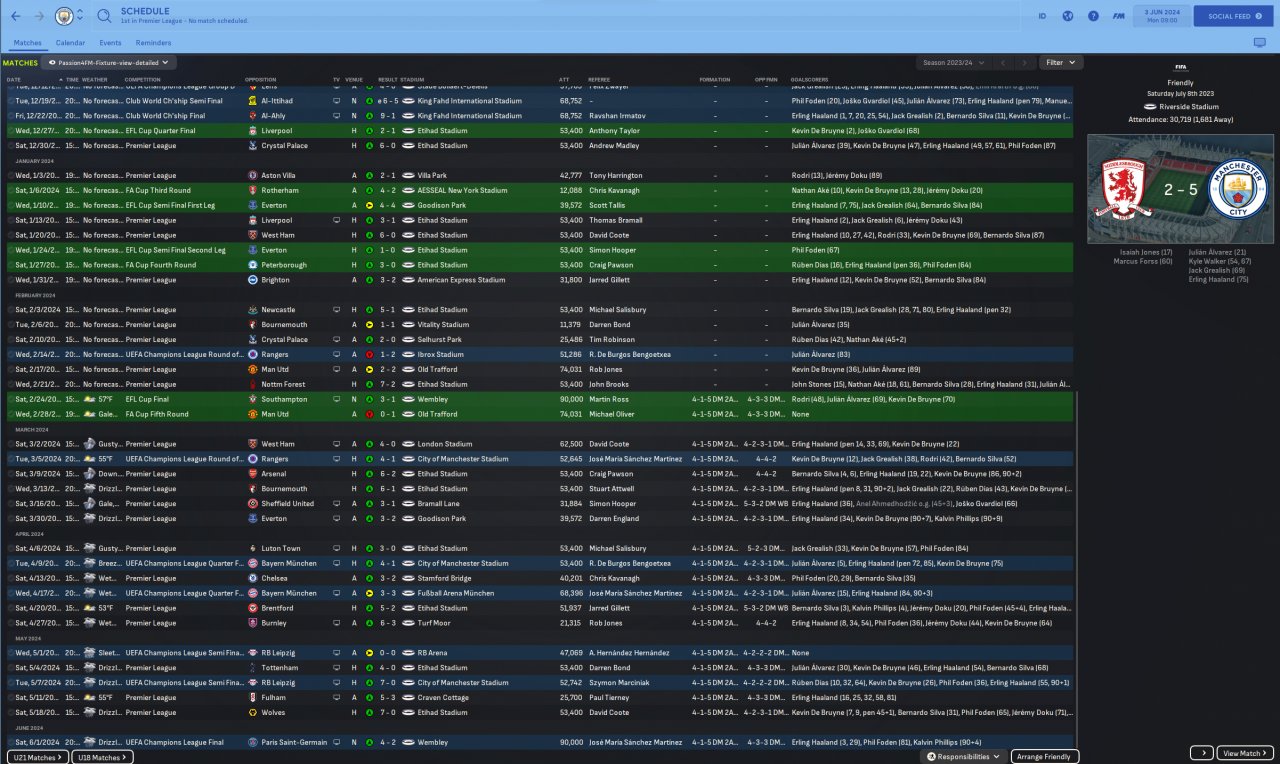Click the weather icon in the Southampton row
Screen dimensions: 1280x764
pyautogui.click(x=89, y=399)
